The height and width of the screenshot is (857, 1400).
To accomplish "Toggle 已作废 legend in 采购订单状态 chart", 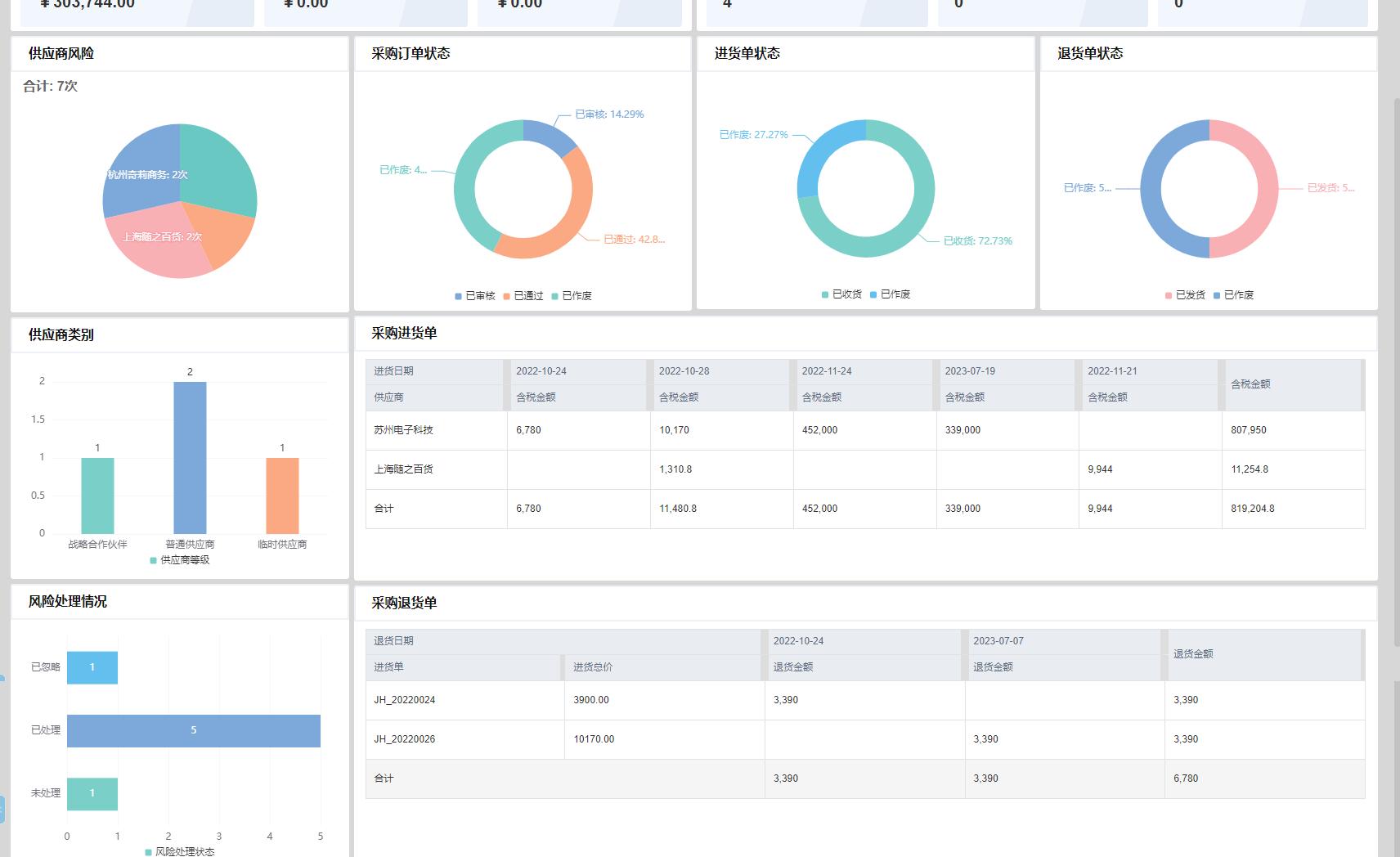I will click(572, 296).
